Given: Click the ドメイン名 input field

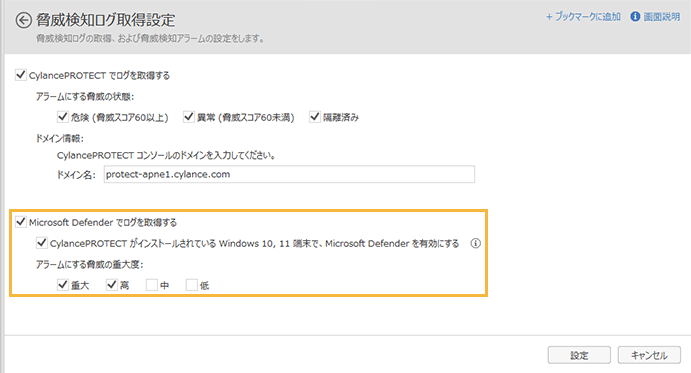Looking at the screenshot, I should coord(289,174).
